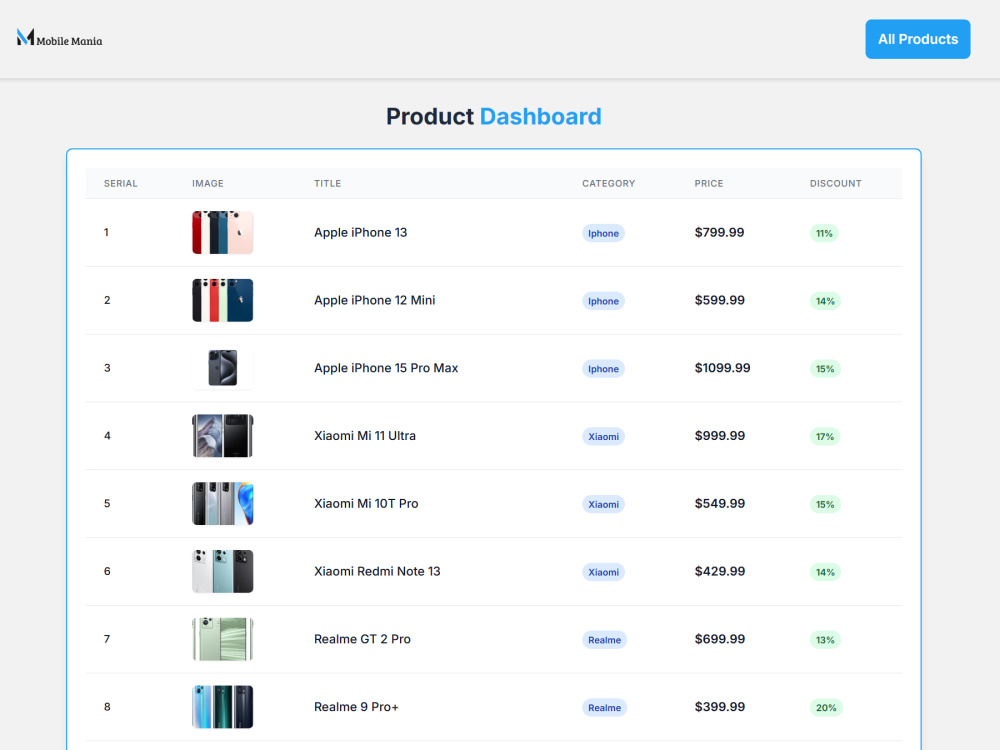Click the $399.99 price
Image resolution: width=1000 pixels, height=750 pixels.
pos(719,707)
